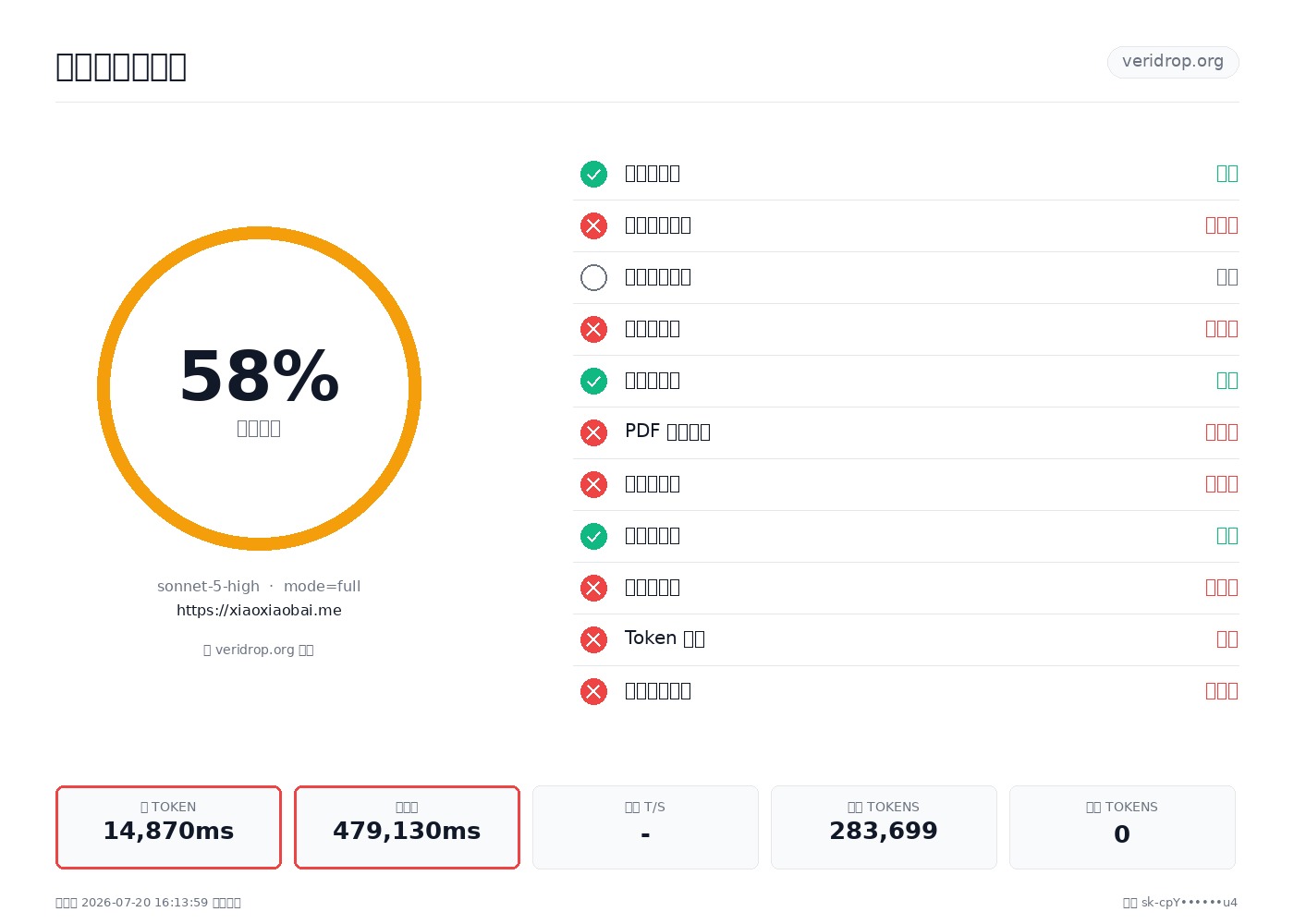Click red X icon directly below Token row
Screen dimensions: 1294x924
[593, 691]
